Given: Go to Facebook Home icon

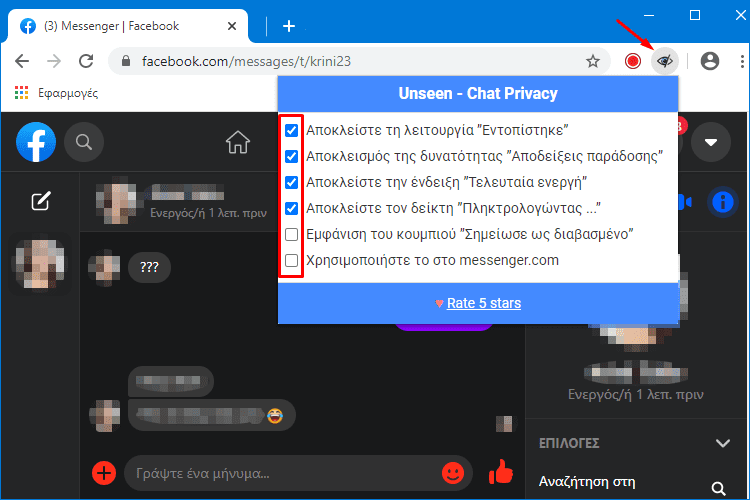Looking at the screenshot, I should pos(238,142).
